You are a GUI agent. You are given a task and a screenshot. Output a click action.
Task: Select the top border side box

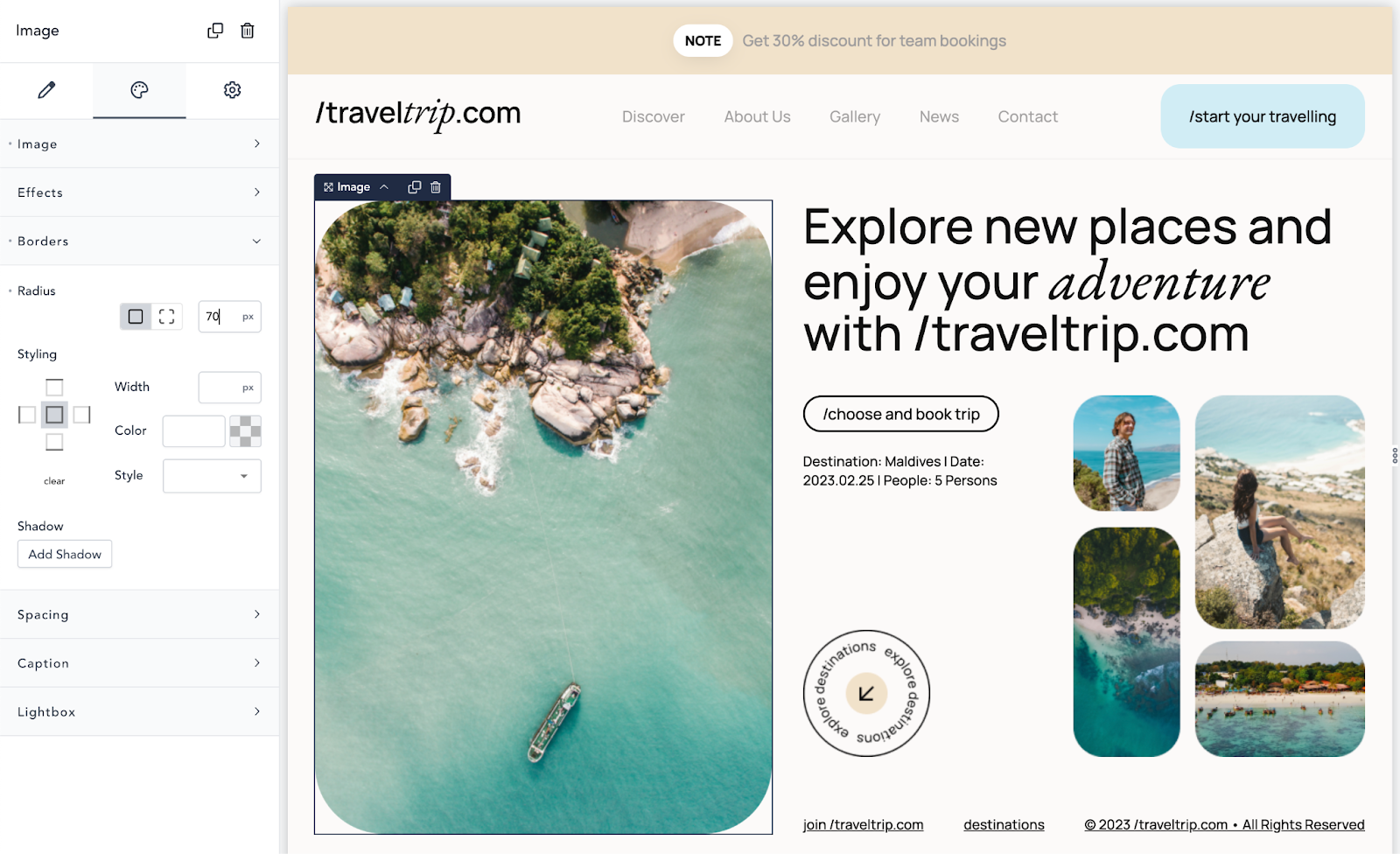pos(54,388)
